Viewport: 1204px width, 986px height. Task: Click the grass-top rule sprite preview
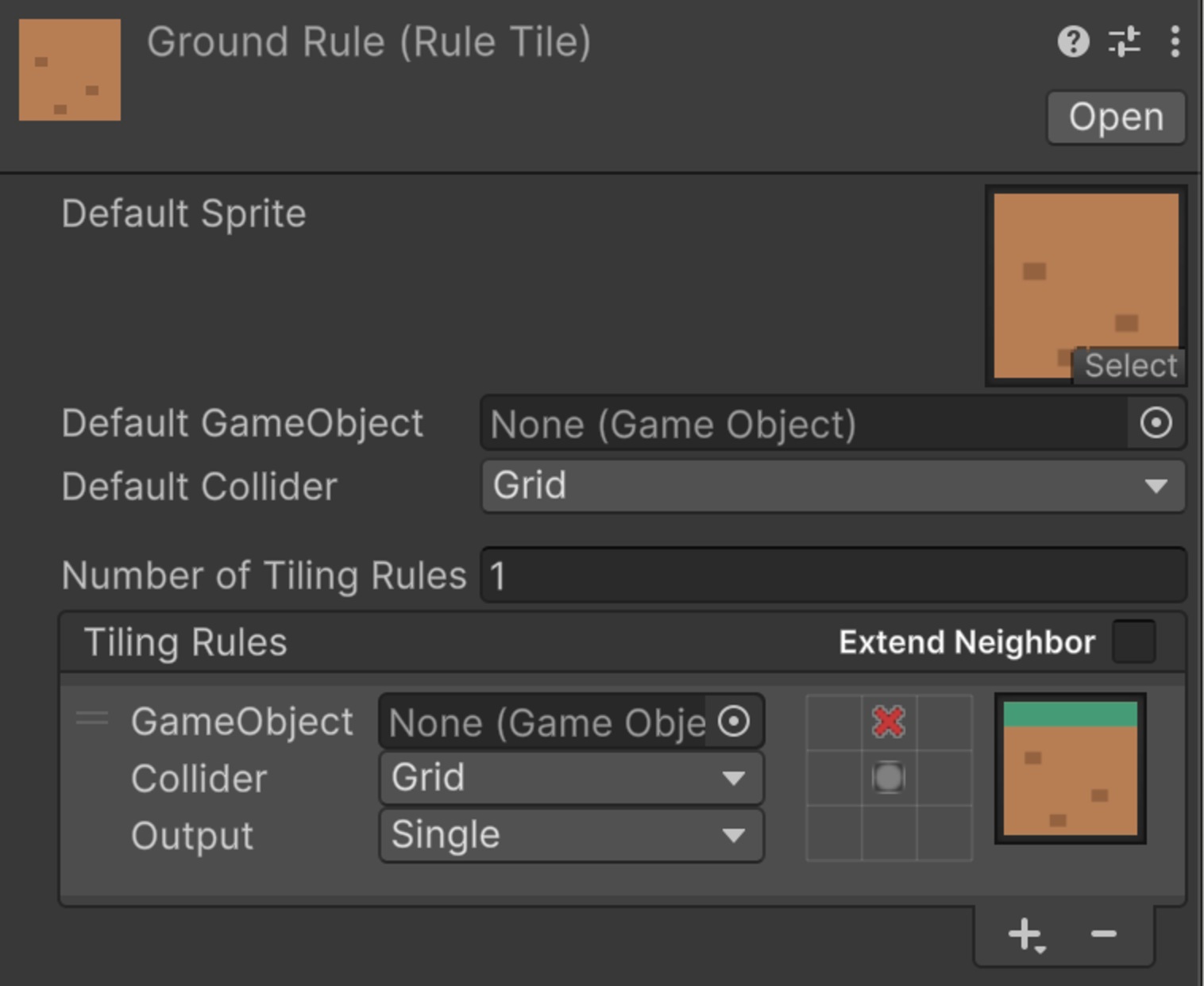click(1070, 768)
